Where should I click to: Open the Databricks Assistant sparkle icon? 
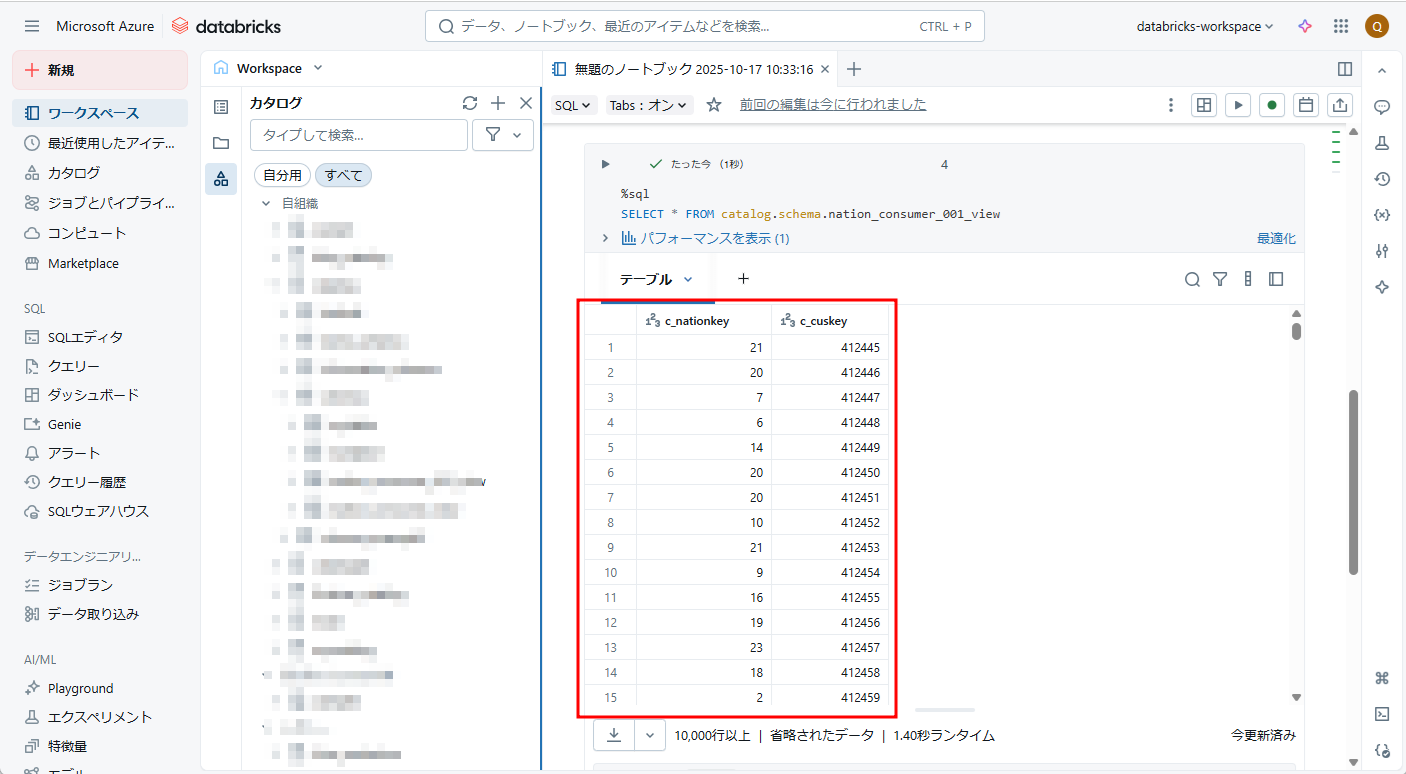[1305, 27]
